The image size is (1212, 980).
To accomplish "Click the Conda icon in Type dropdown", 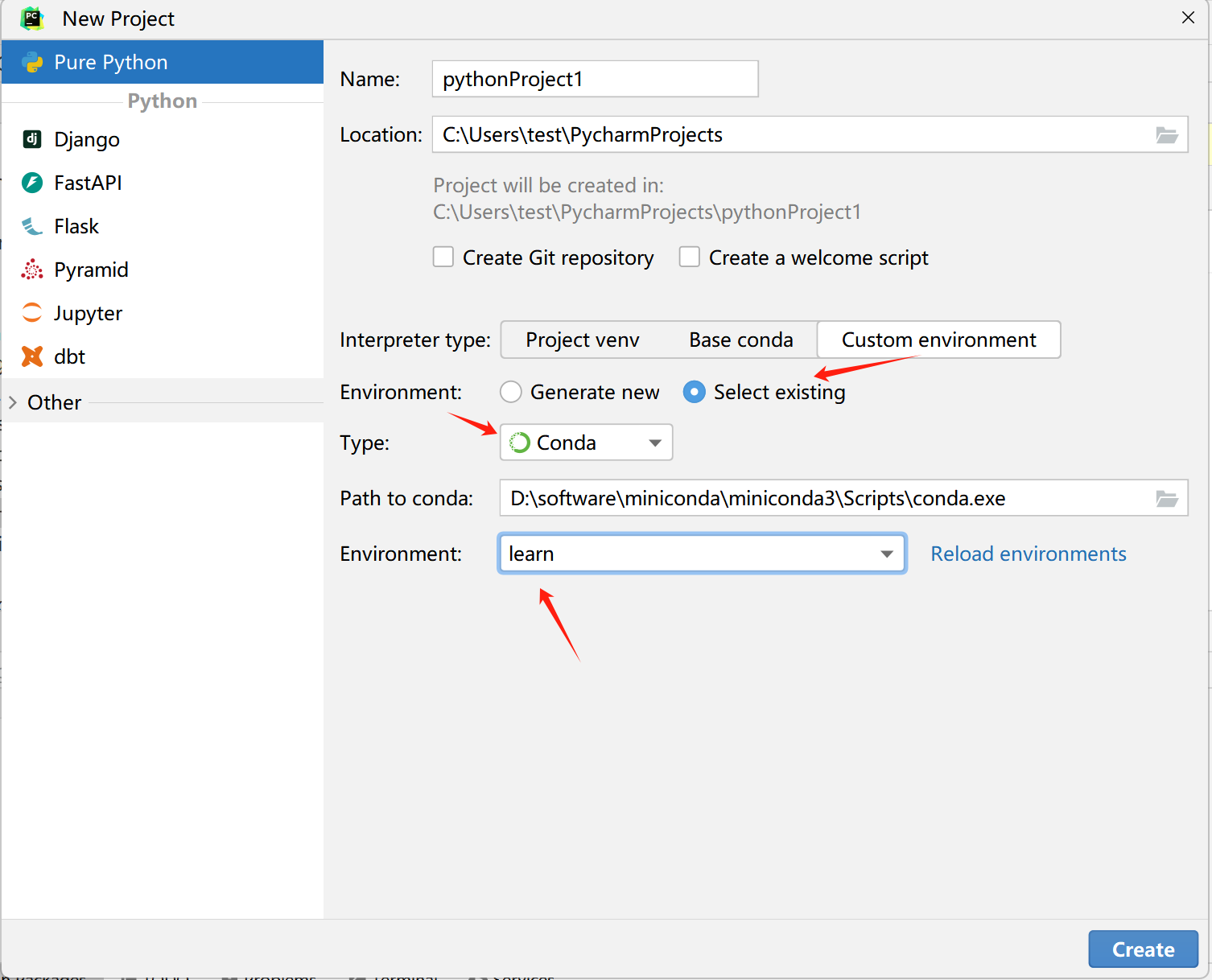I will 520,443.
